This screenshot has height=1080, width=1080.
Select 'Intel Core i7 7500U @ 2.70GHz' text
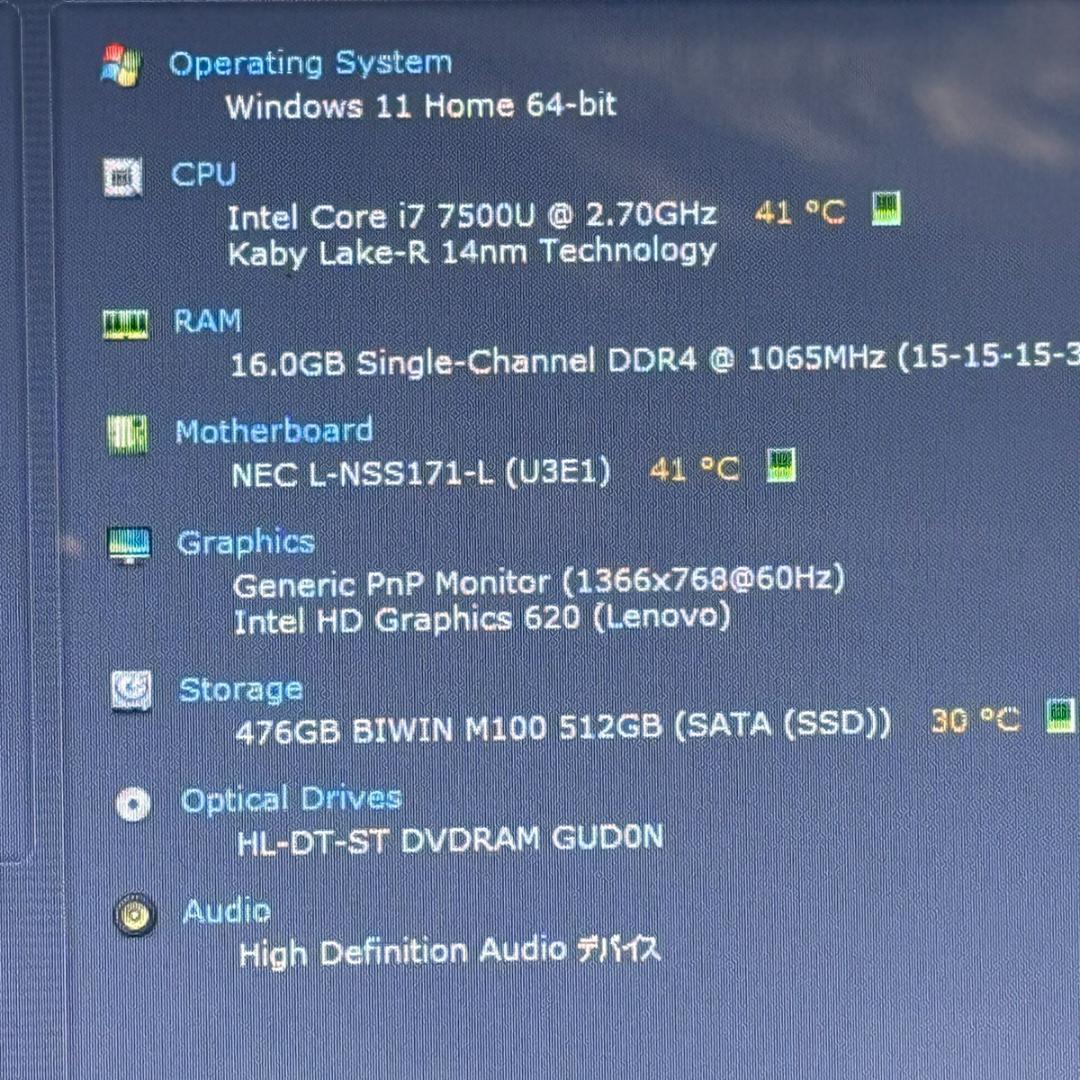tap(472, 216)
